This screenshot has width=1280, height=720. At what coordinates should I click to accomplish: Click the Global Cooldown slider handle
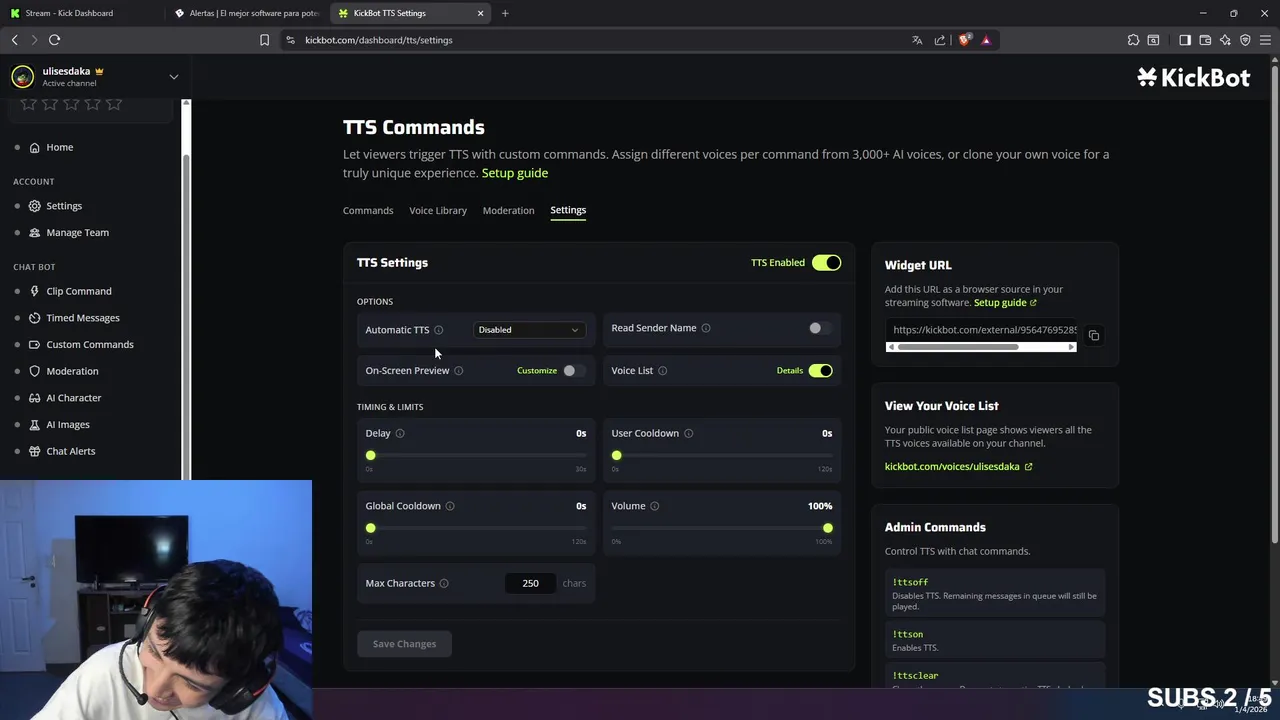point(370,528)
